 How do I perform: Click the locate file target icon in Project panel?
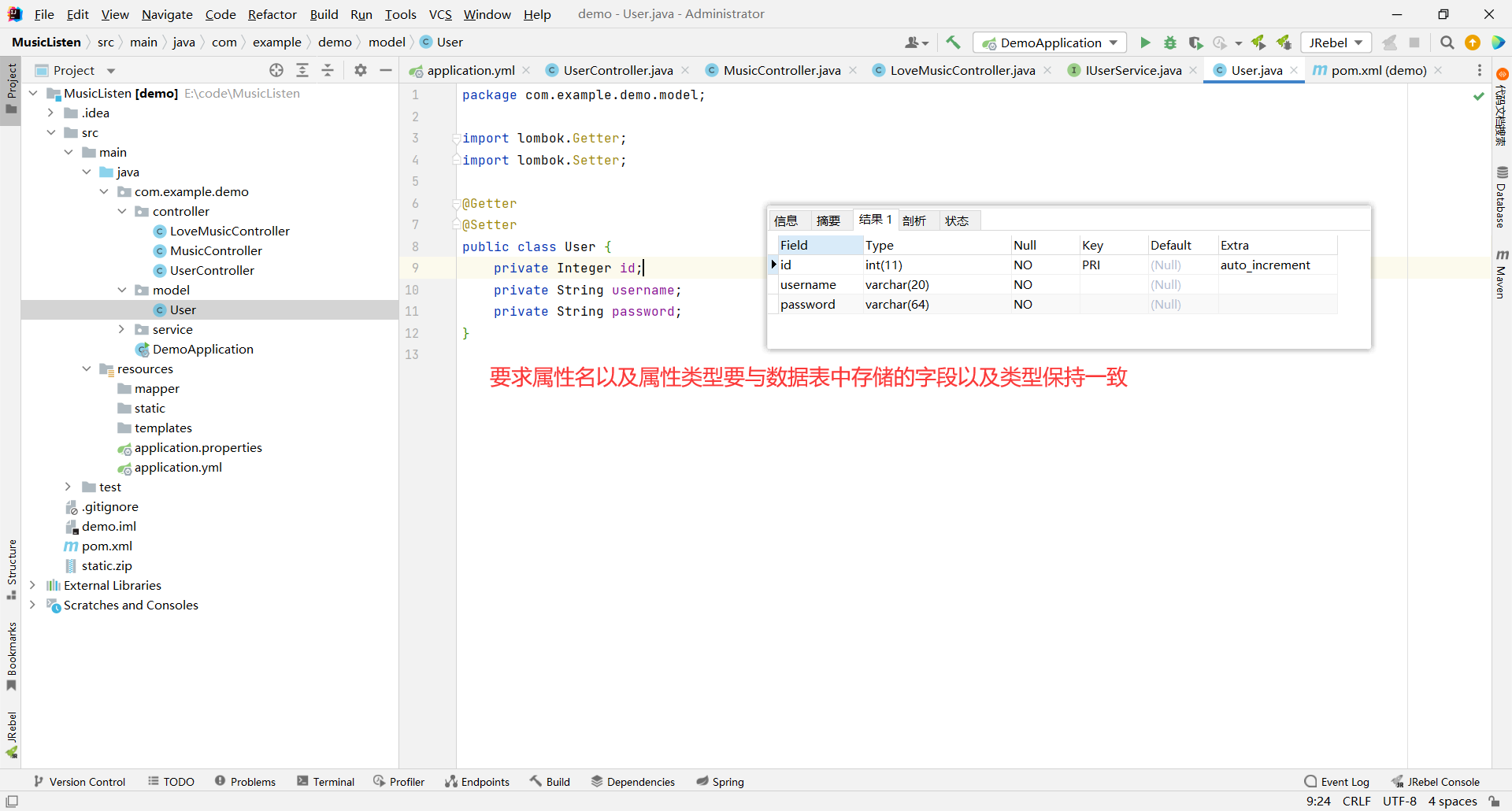[276, 70]
